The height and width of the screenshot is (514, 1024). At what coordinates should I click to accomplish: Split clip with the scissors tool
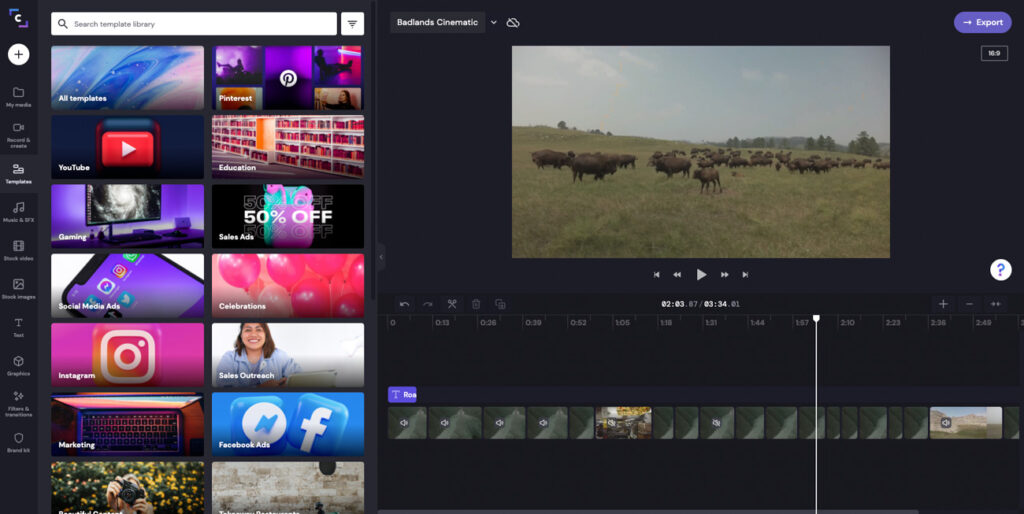[452, 304]
